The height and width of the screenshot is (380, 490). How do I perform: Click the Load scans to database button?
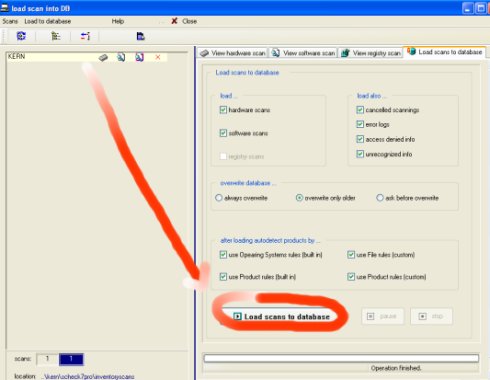(281, 316)
